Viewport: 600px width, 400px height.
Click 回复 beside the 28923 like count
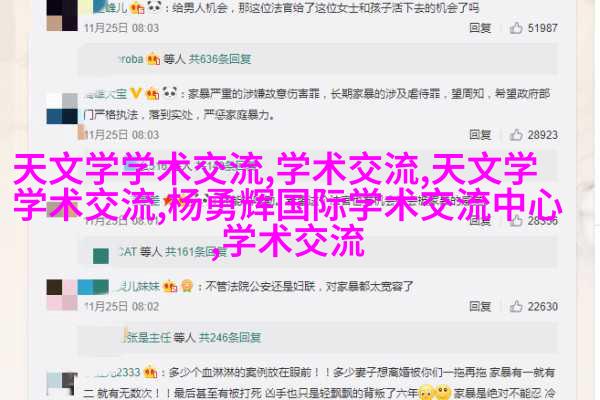pos(480,135)
